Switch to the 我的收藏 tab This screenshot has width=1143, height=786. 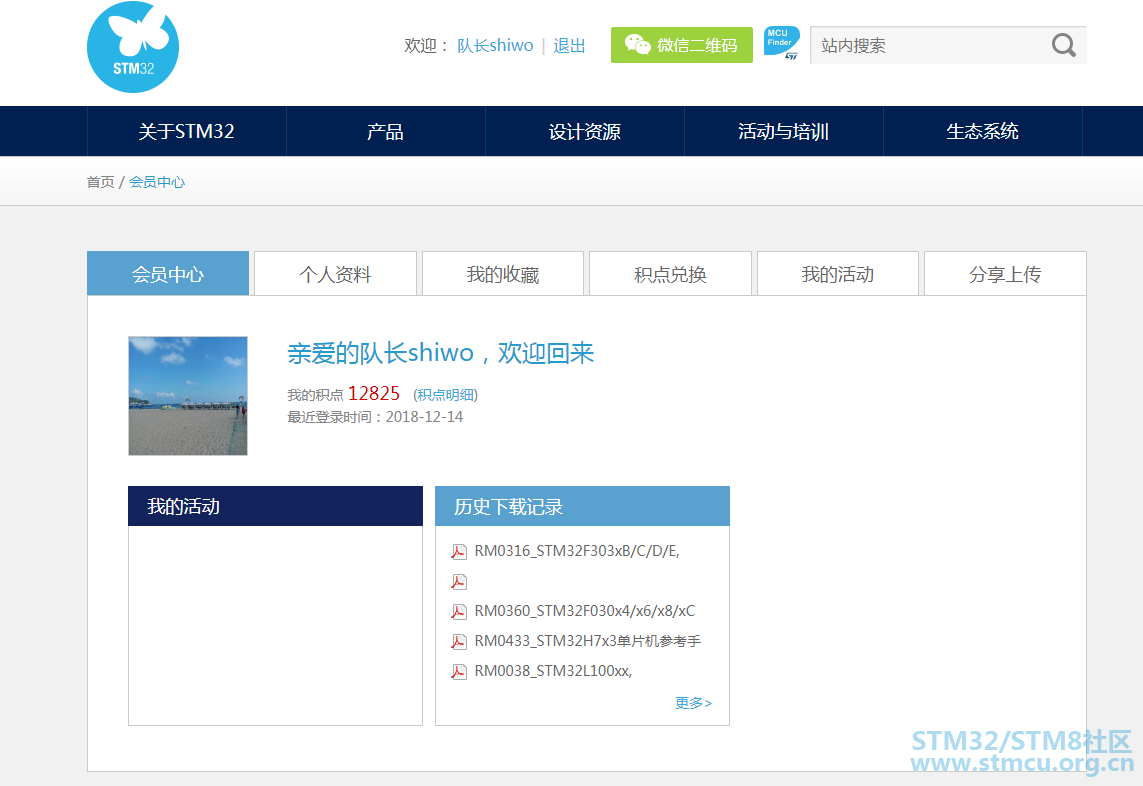(x=503, y=273)
